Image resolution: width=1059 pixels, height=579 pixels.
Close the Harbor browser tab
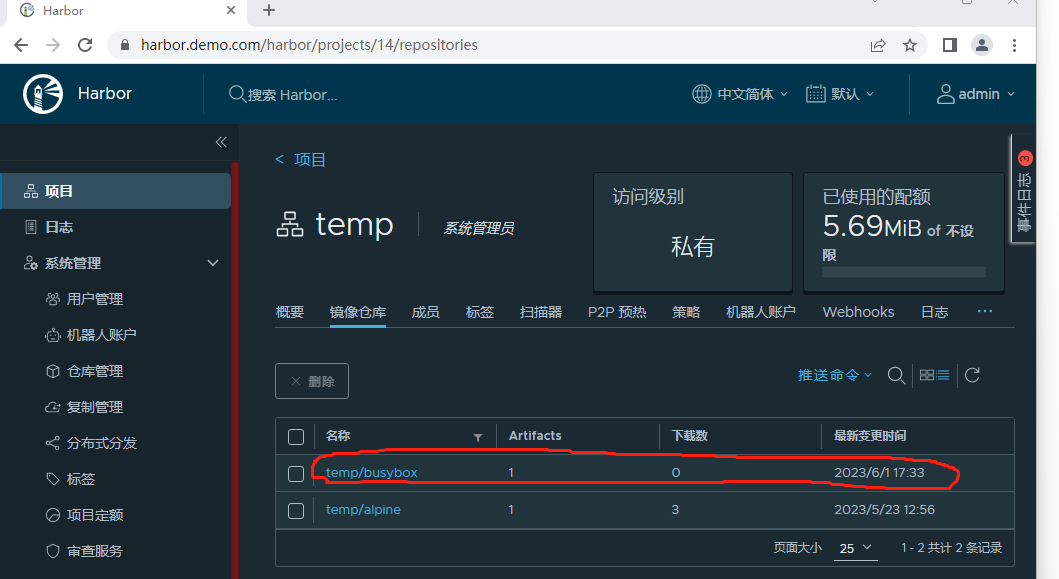[x=231, y=10]
